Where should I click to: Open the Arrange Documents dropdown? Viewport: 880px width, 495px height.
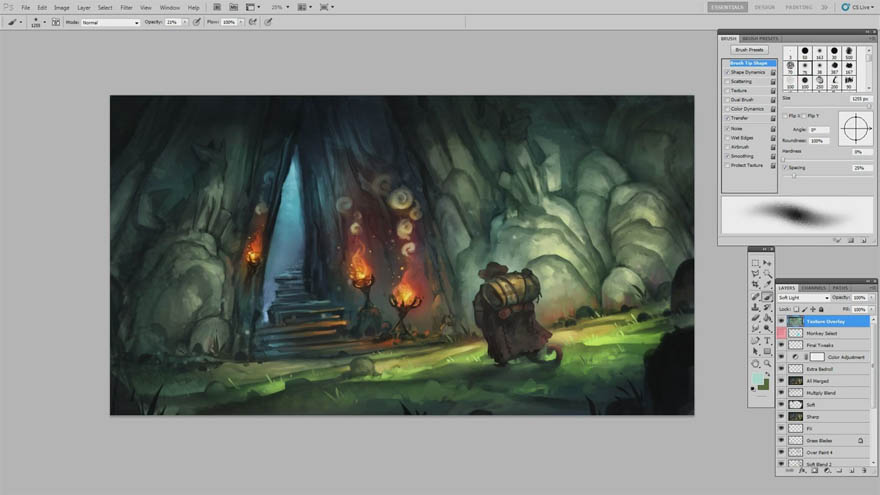point(304,7)
